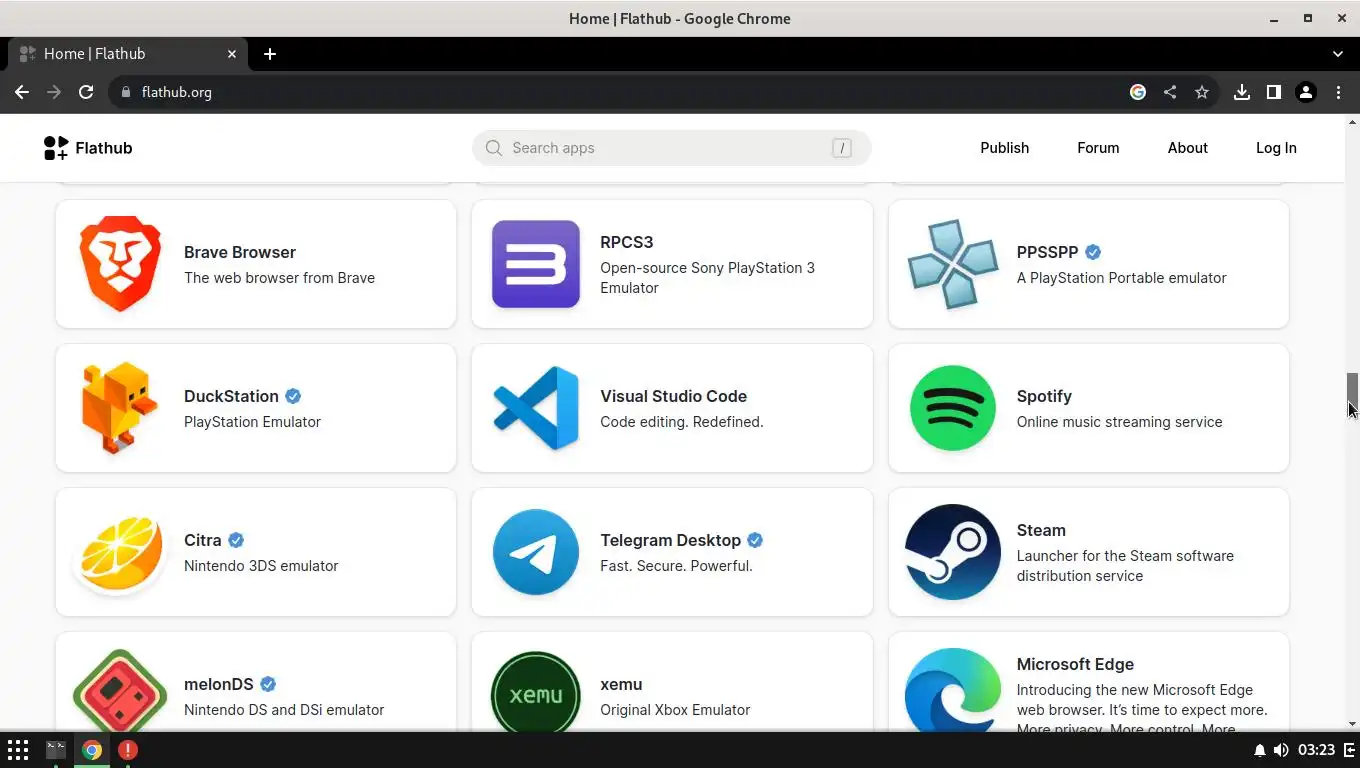Open the Steam logo icon
The height and width of the screenshot is (768, 1360).
pyautogui.click(x=953, y=552)
